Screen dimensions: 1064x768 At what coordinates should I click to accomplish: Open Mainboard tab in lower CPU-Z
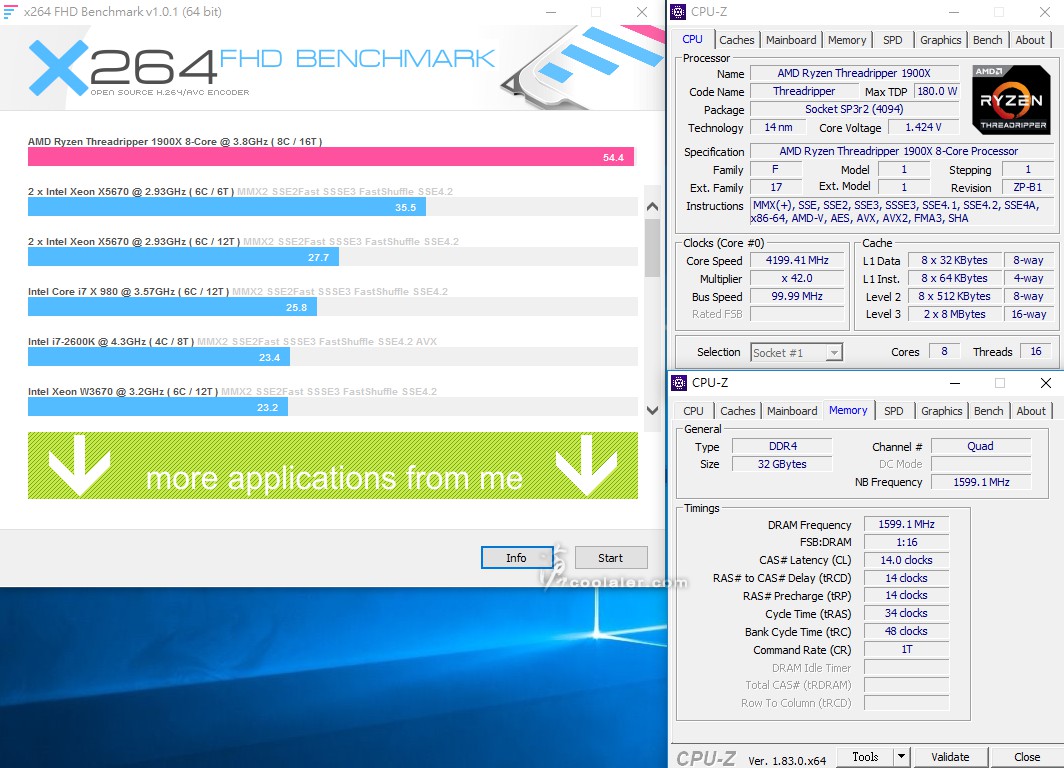tap(792, 411)
